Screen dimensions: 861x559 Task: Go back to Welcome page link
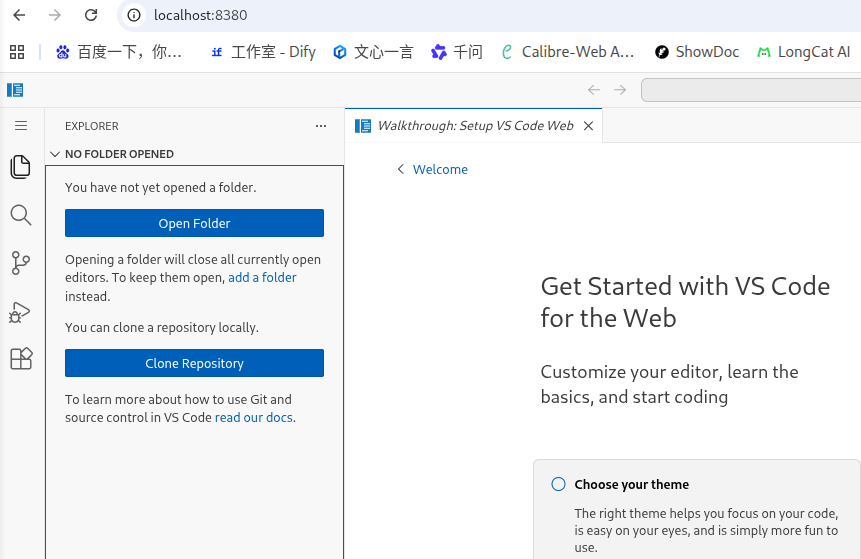point(440,170)
